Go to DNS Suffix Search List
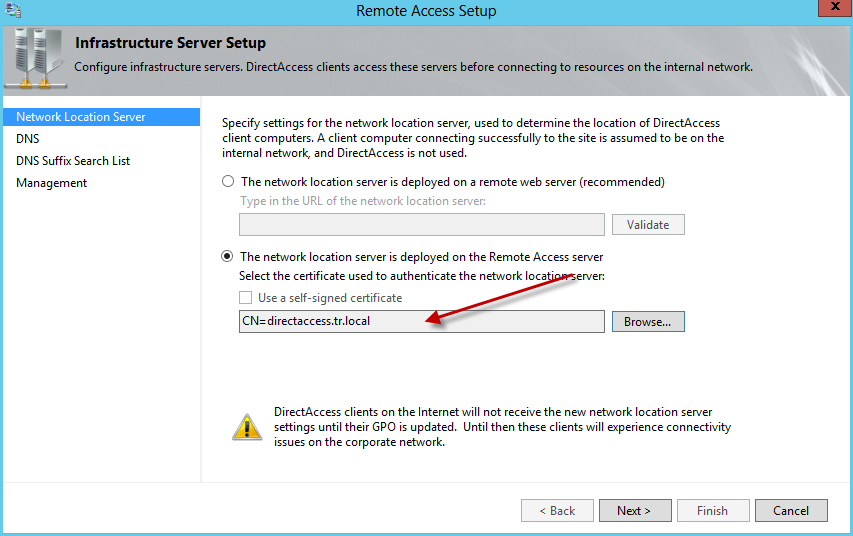The width and height of the screenshot is (853, 536). (73, 161)
